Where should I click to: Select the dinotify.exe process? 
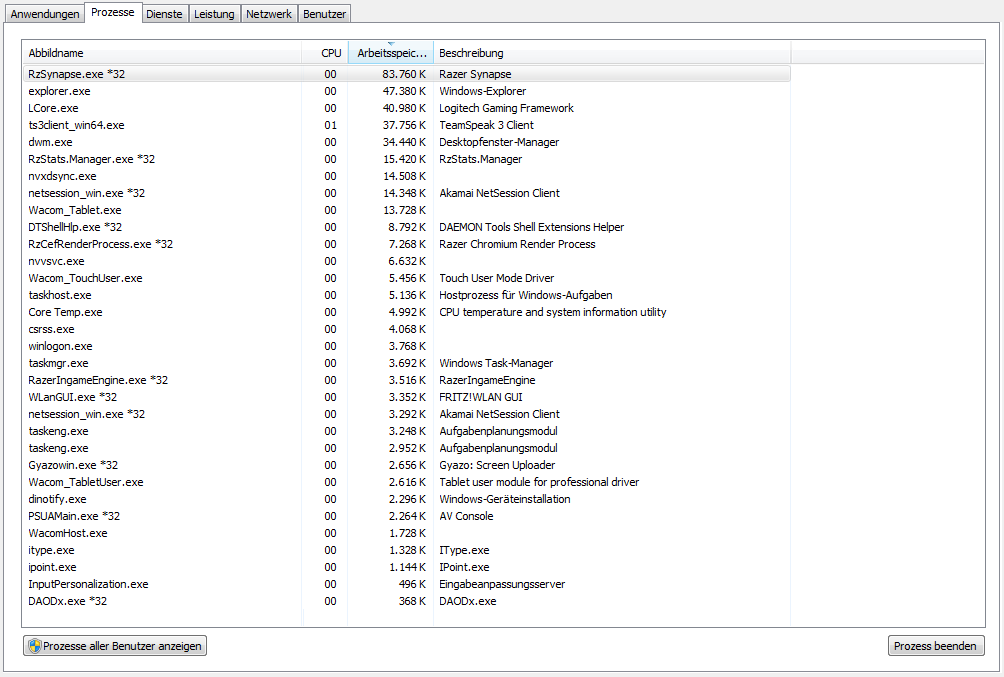[407, 499]
